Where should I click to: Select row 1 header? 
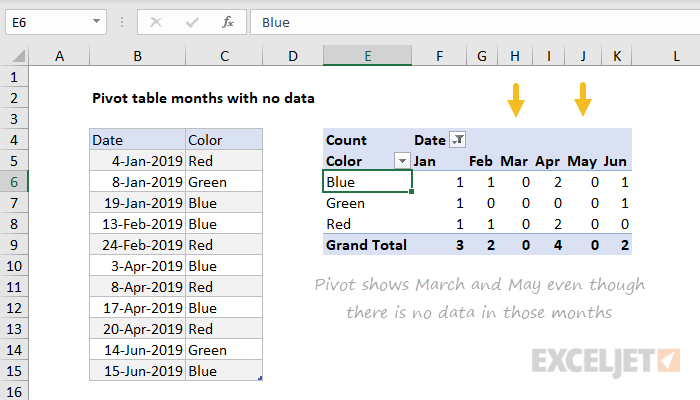[14, 77]
